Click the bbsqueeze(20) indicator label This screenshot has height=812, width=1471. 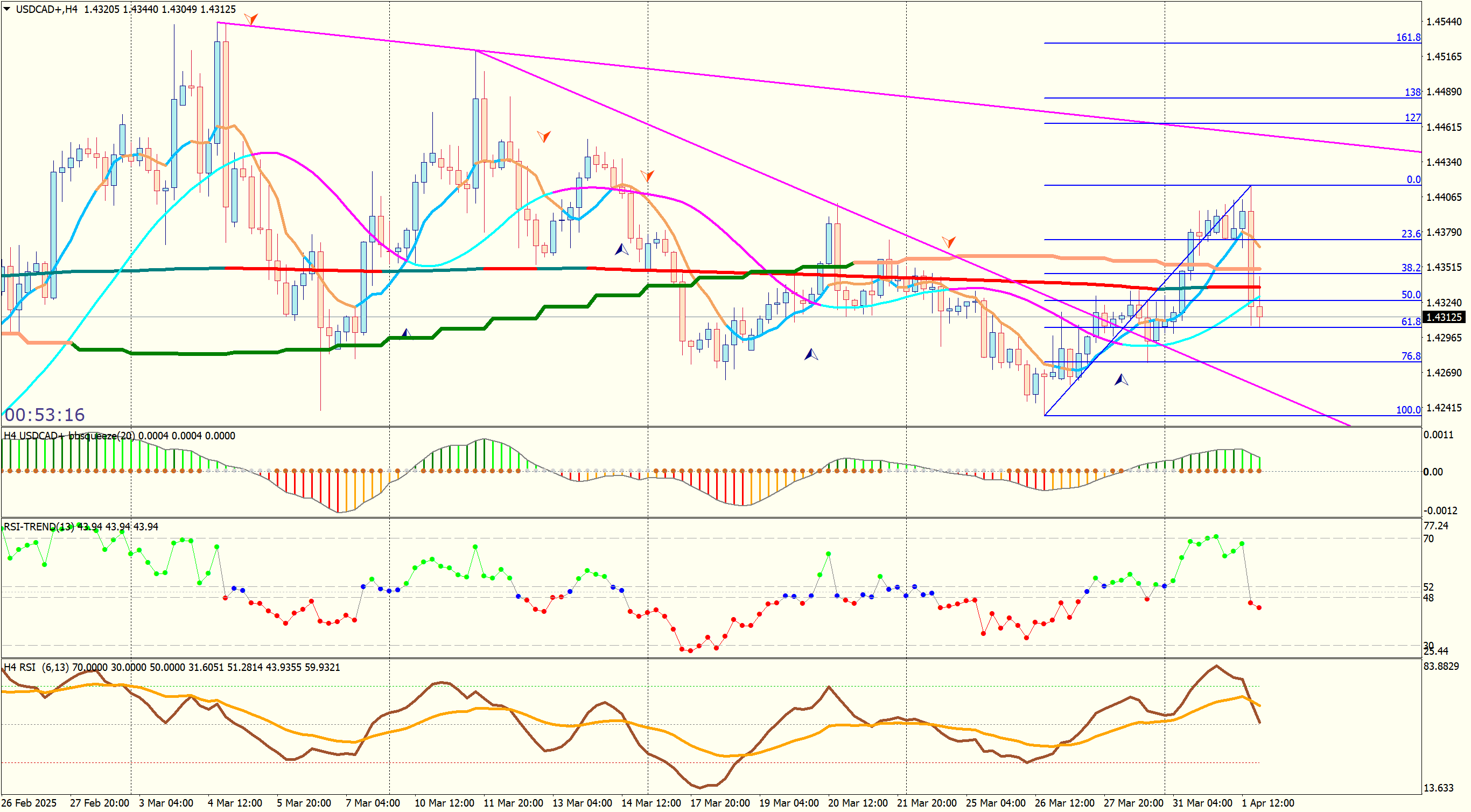tap(102, 436)
